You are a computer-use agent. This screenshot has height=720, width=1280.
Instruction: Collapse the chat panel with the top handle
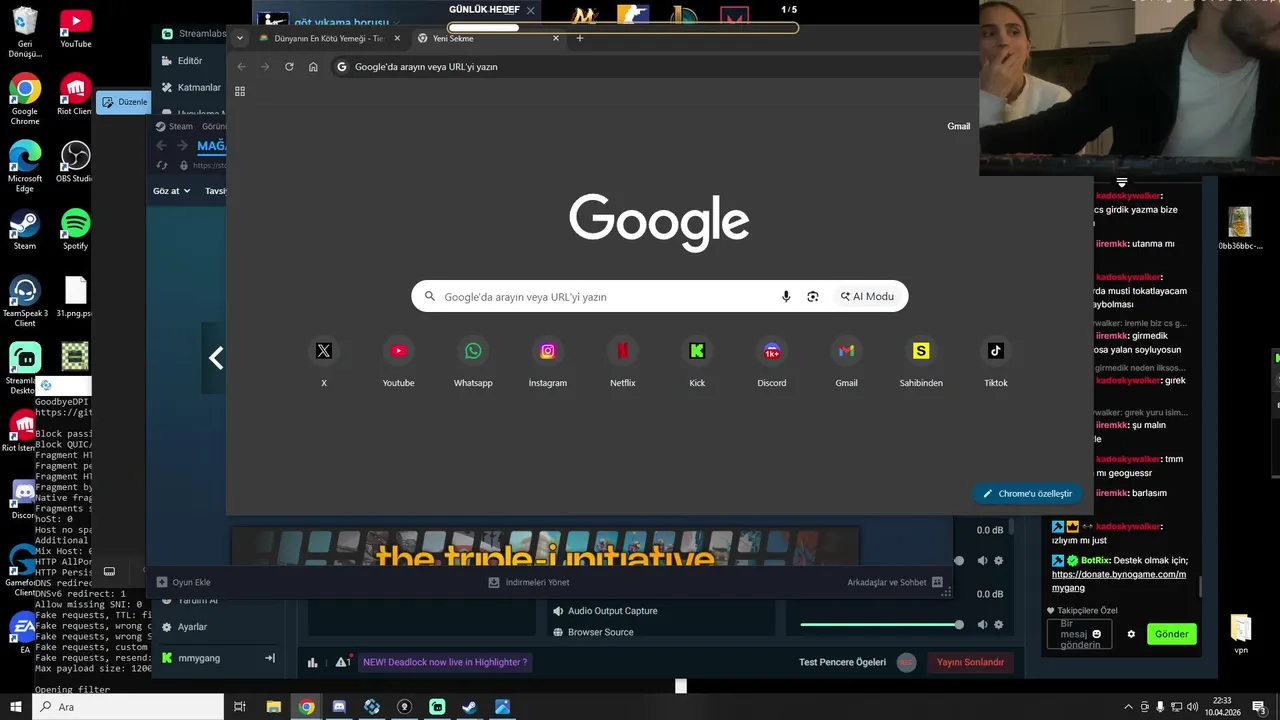(x=1122, y=182)
